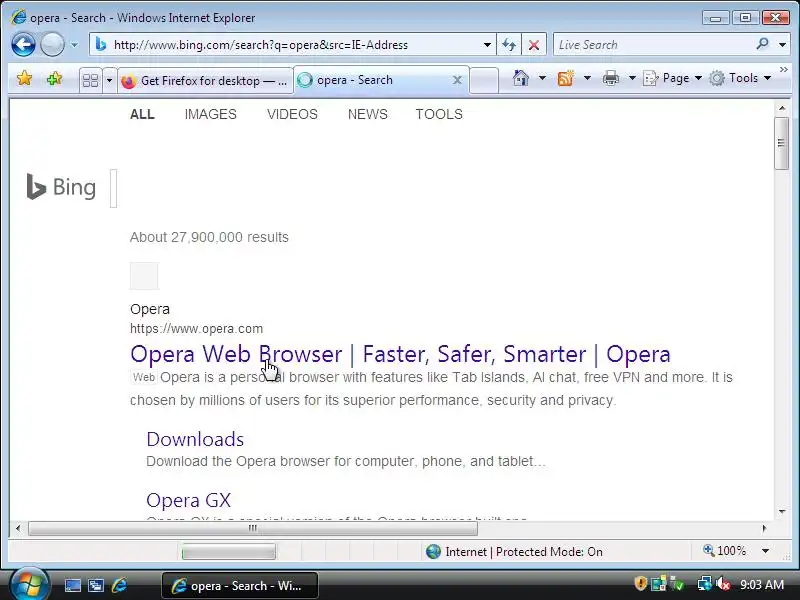This screenshot has height=600, width=800.
Task: Open the recent pages dropdown beside Forward
Action: click(x=74, y=45)
